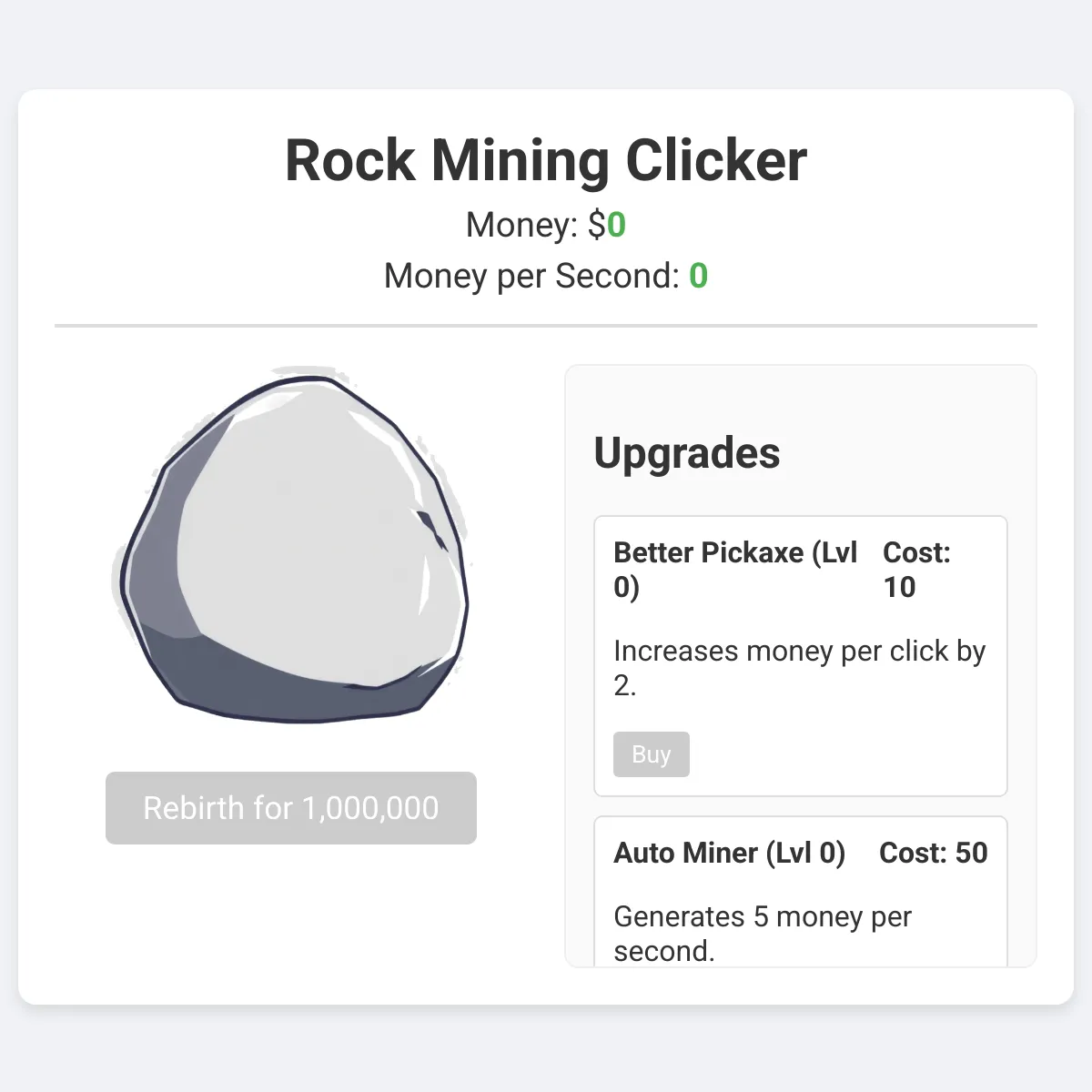
Task: Click the 'Money per Second:' label text
Action: pyautogui.click(x=531, y=276)
